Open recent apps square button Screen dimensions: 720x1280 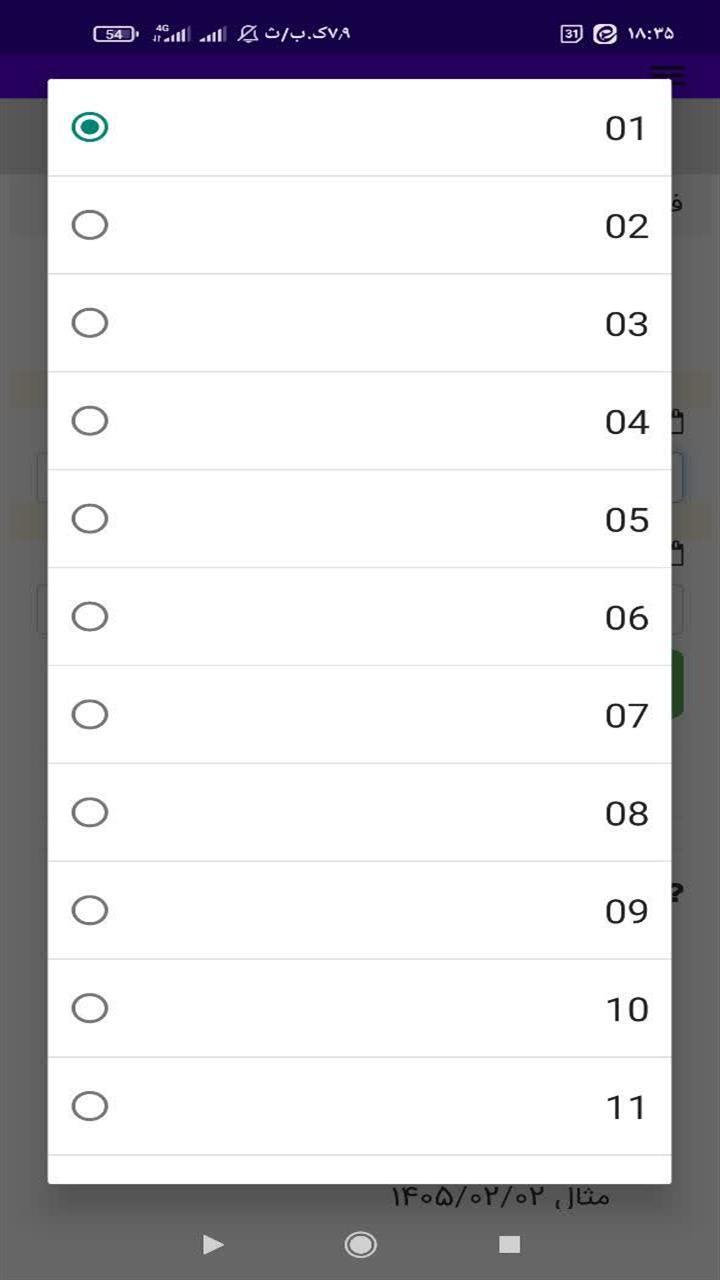(510, 1244)
